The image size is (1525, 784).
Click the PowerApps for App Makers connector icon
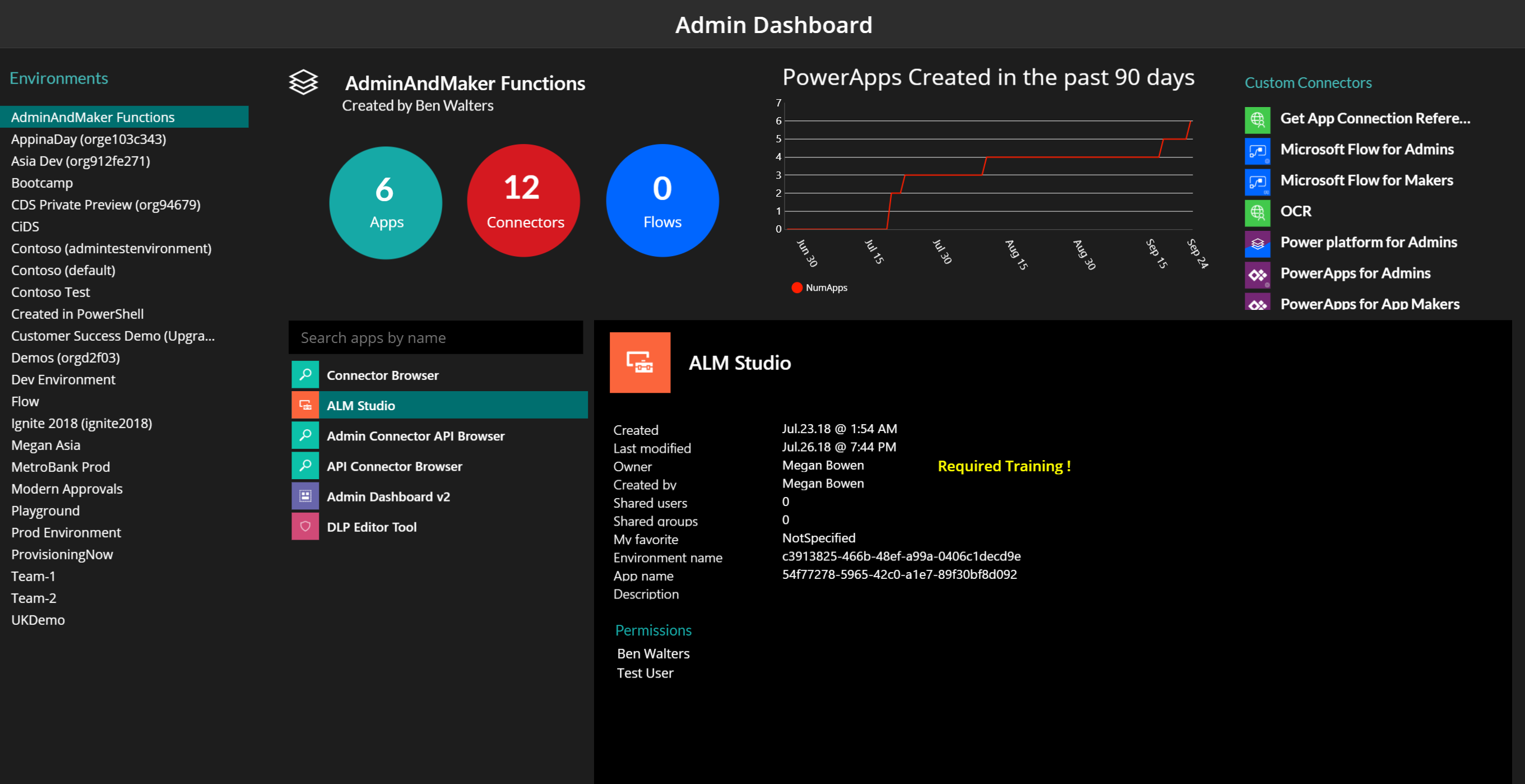pyautogui.click(x=1258, y=303)
